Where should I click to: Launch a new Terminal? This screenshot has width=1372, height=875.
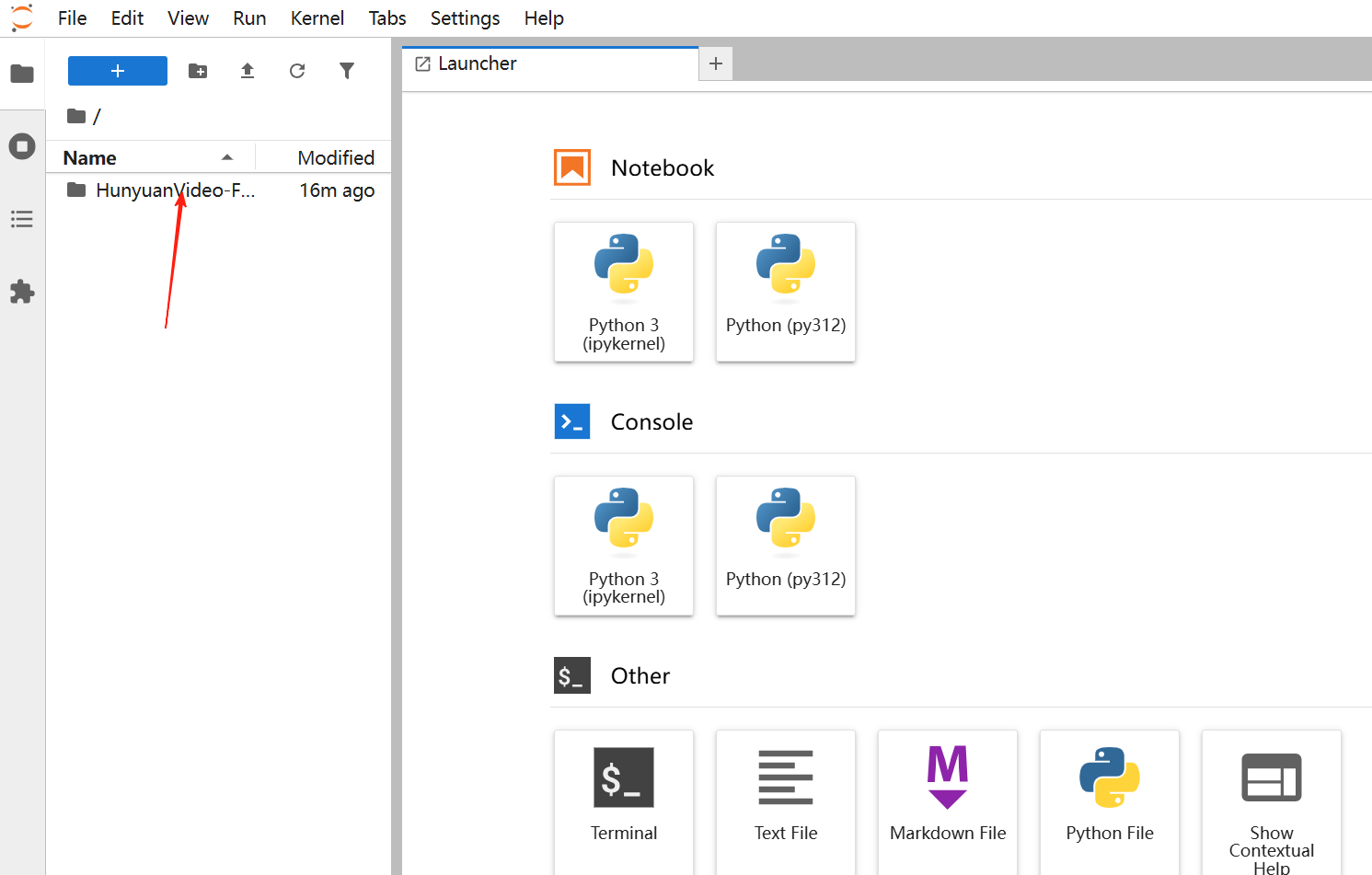pos(624,800)
